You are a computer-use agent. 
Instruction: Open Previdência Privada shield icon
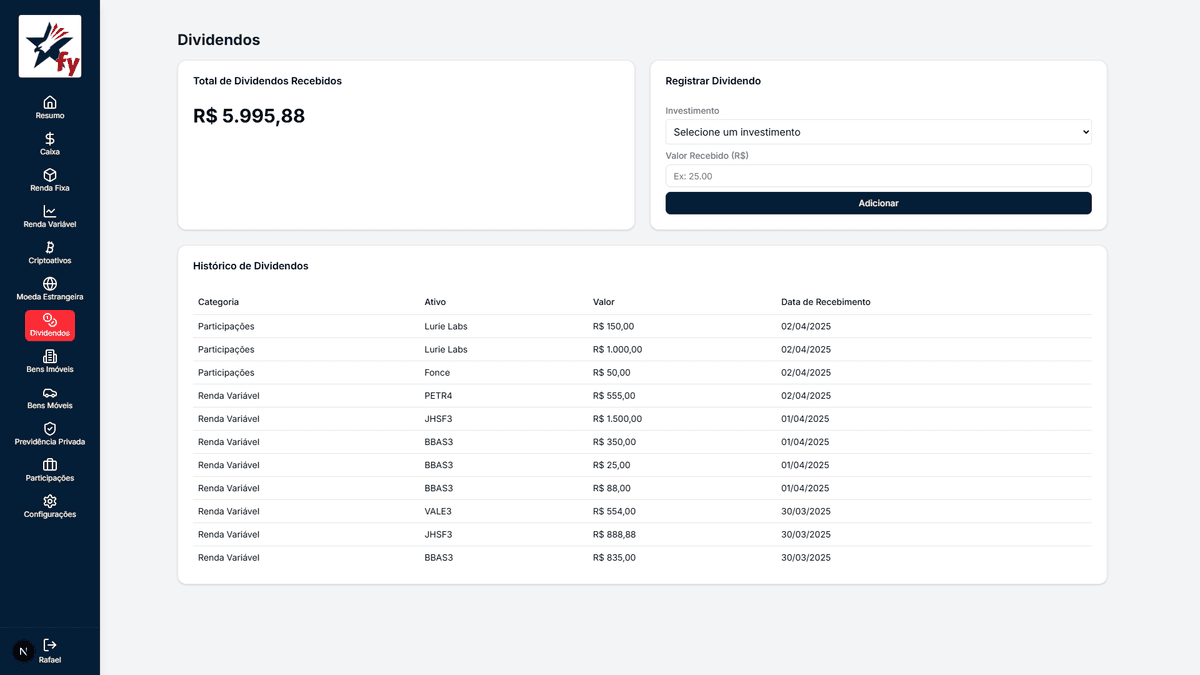coord(50,429)
